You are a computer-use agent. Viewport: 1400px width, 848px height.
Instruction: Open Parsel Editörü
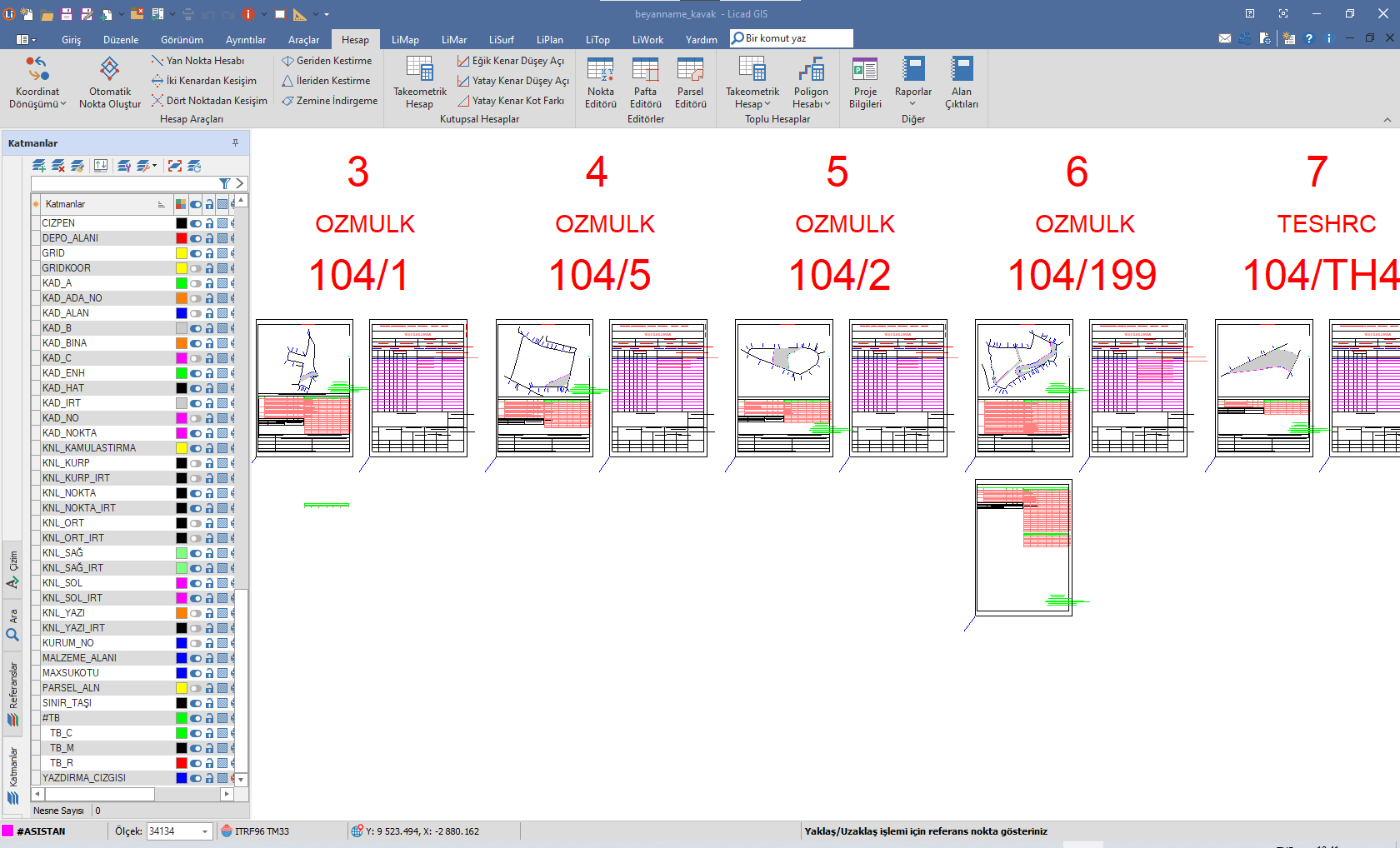click(691, 82)
